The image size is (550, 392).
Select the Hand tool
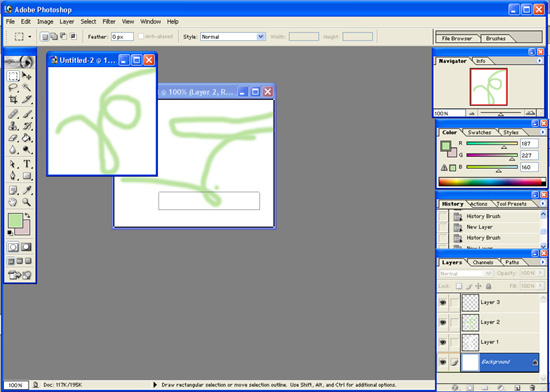pos(13,202)
